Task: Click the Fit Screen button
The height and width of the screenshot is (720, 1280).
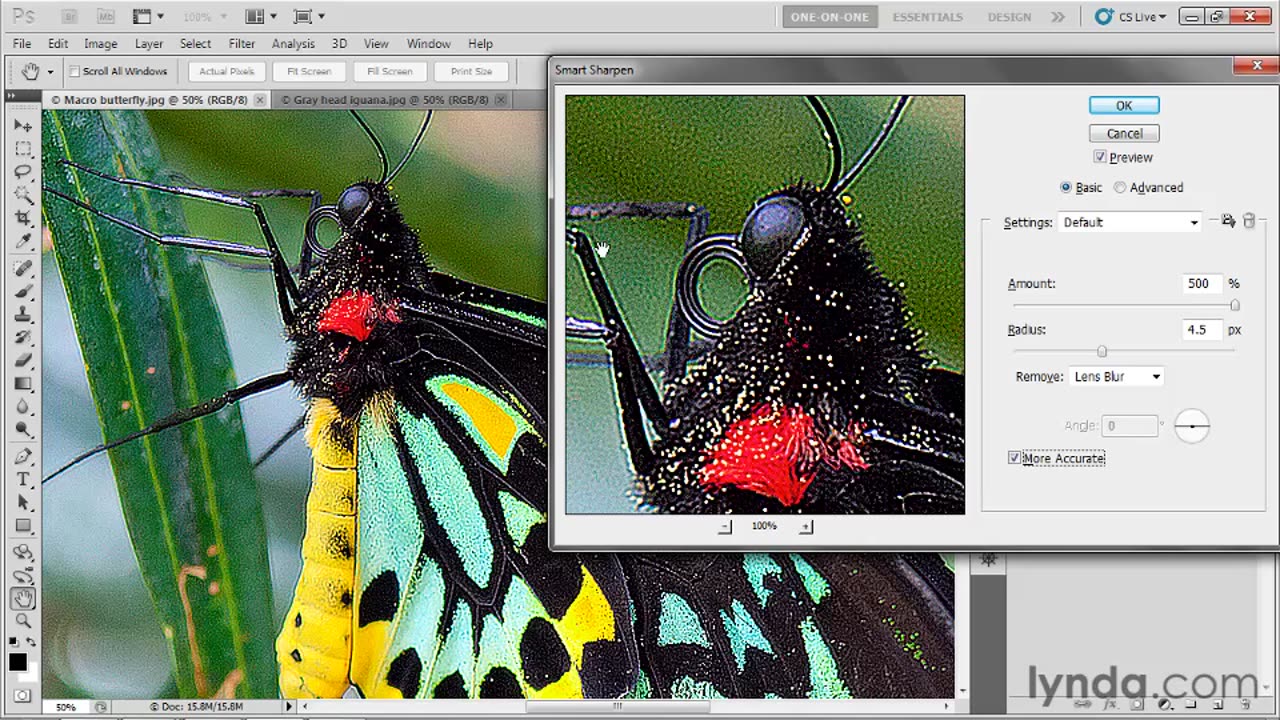Action: point(309,71)
